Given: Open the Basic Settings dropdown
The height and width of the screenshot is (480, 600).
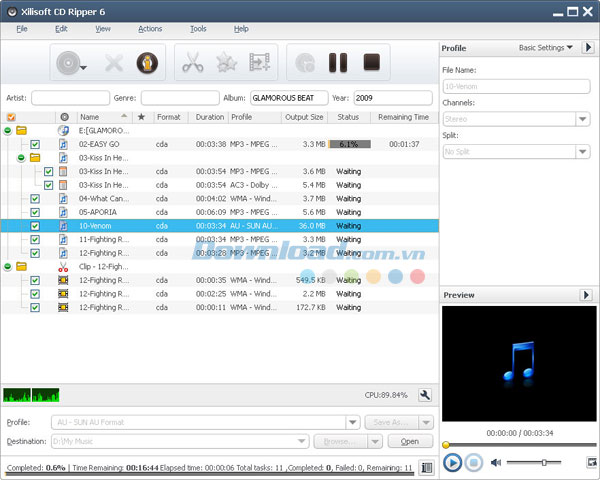Looking at the screenshot, I should tap(546, 48).
